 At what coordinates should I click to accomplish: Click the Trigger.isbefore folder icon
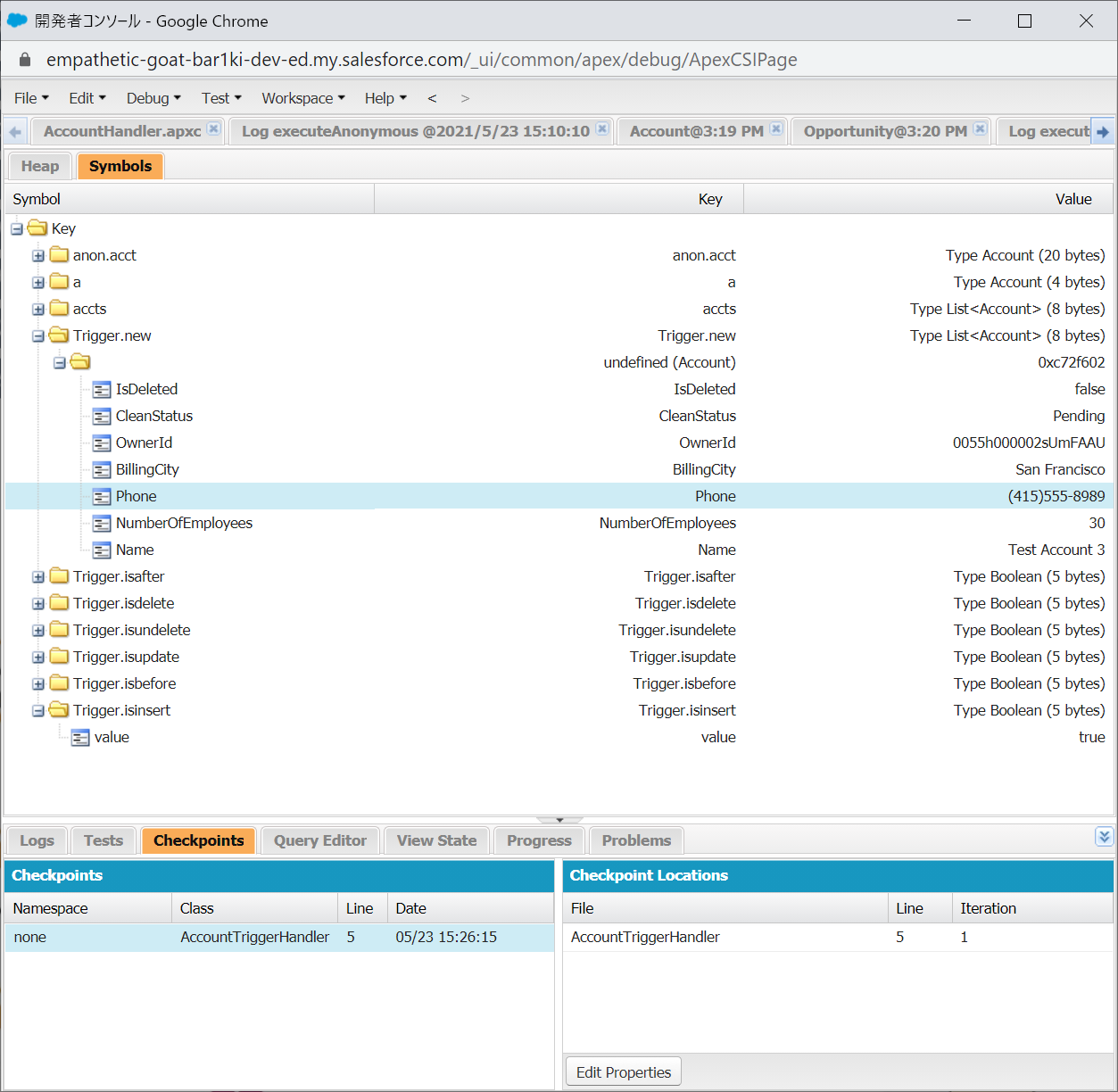point(60,683)
